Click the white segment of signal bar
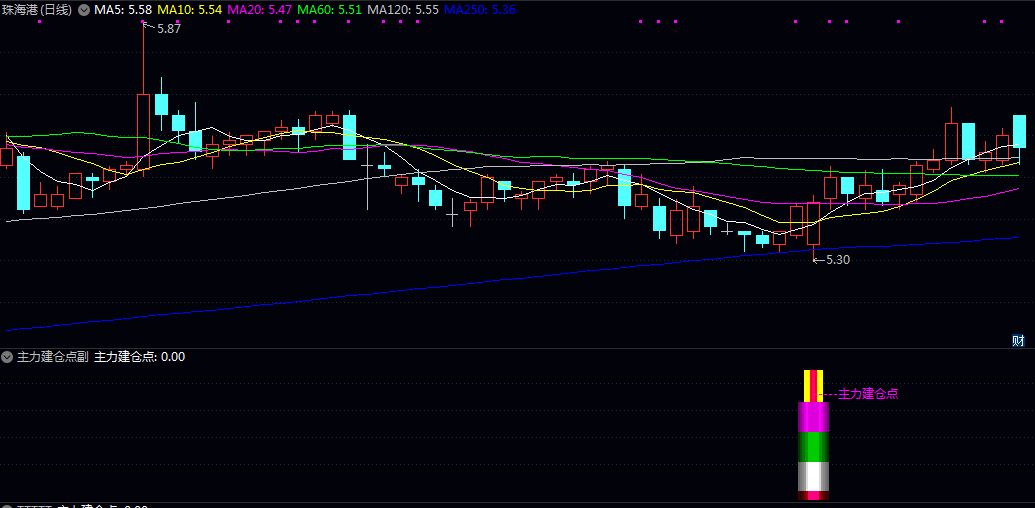Image resolution: width=1035 pixels, height=508 pixels. [x=813, y=477]
